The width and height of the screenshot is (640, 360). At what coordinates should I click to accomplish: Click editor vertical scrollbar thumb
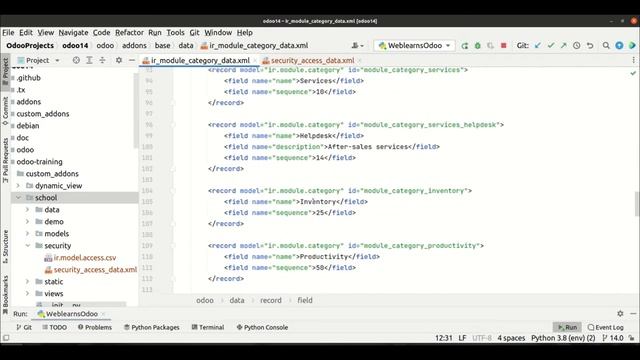click(x=637, y=203)
